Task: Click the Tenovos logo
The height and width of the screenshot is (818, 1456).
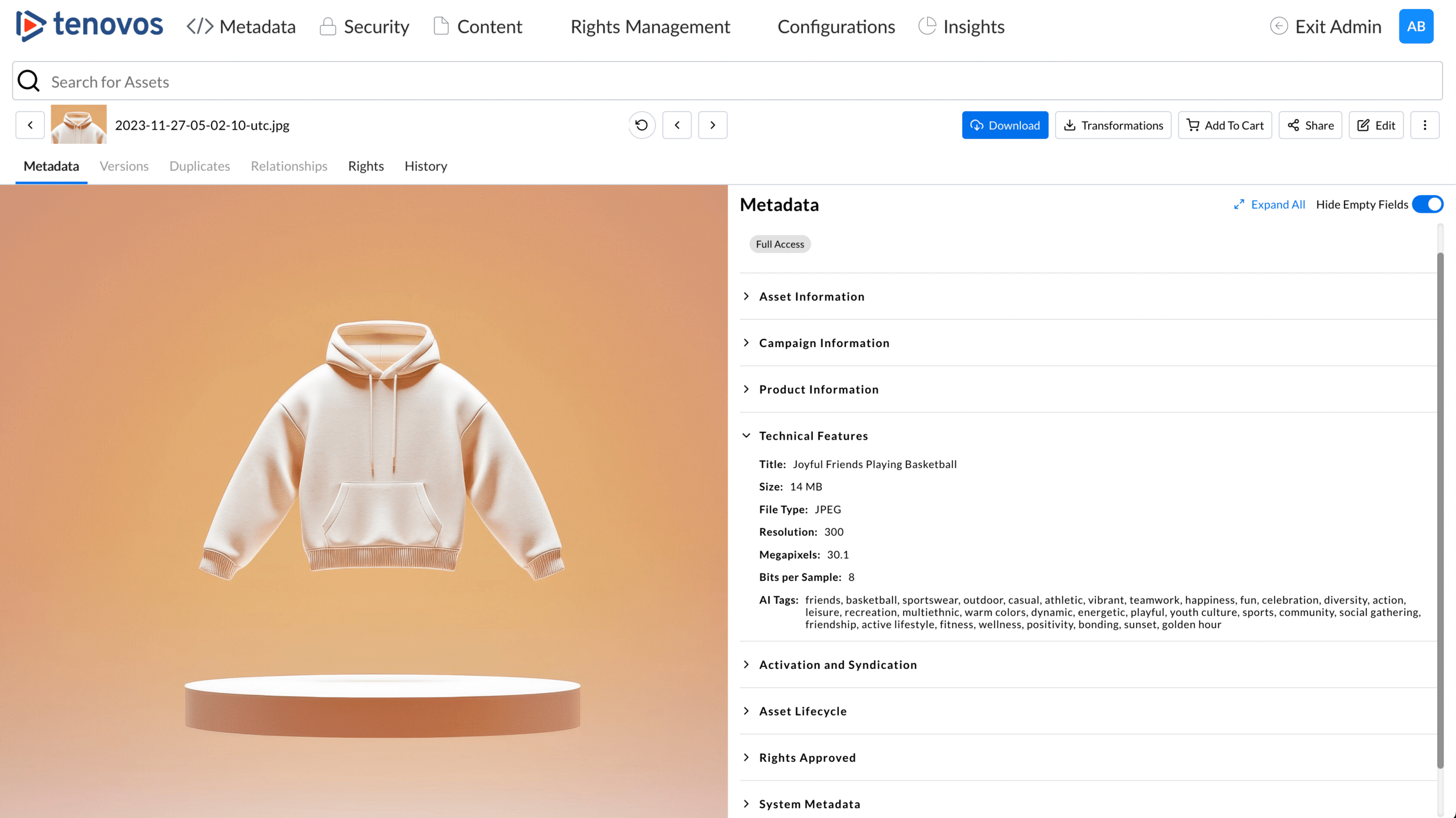Action: coord(88,26)
